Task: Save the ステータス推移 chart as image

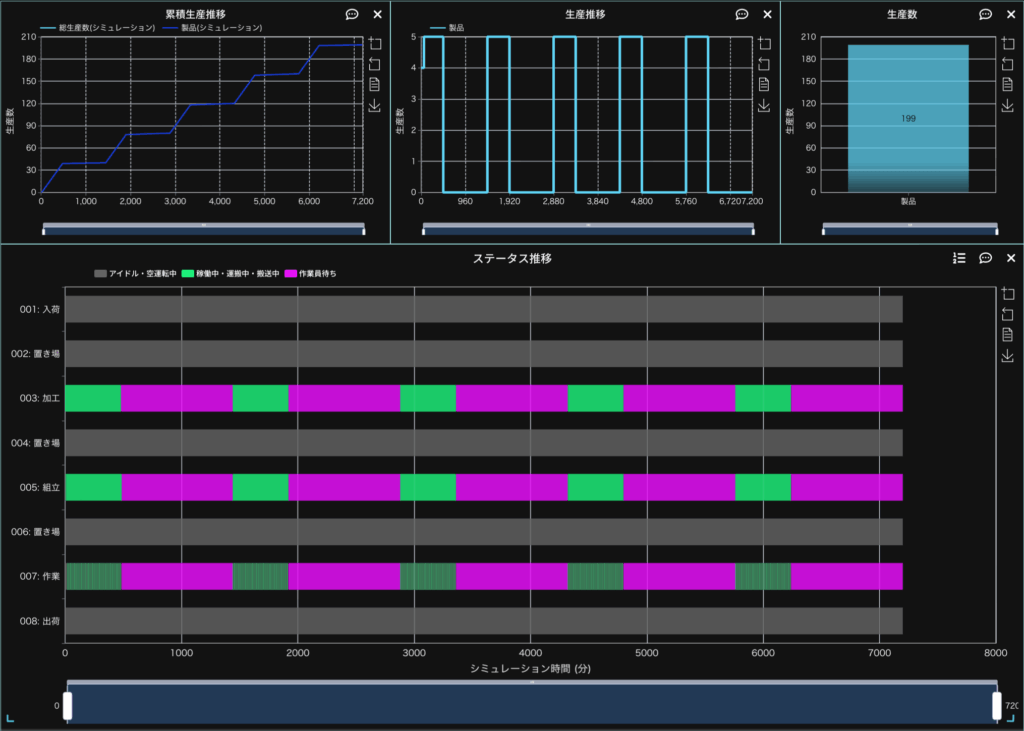Action: (x=1007, y=356)
